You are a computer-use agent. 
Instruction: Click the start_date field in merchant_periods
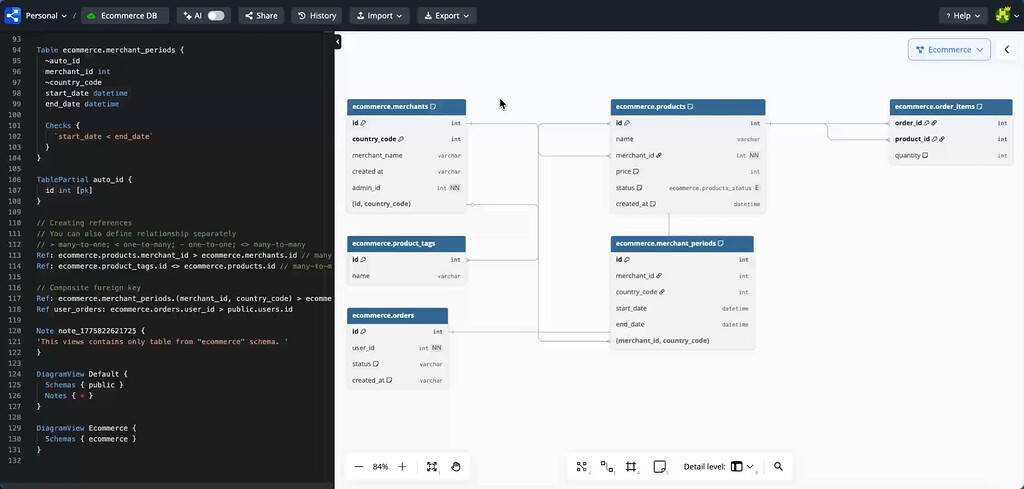[682, 308]
